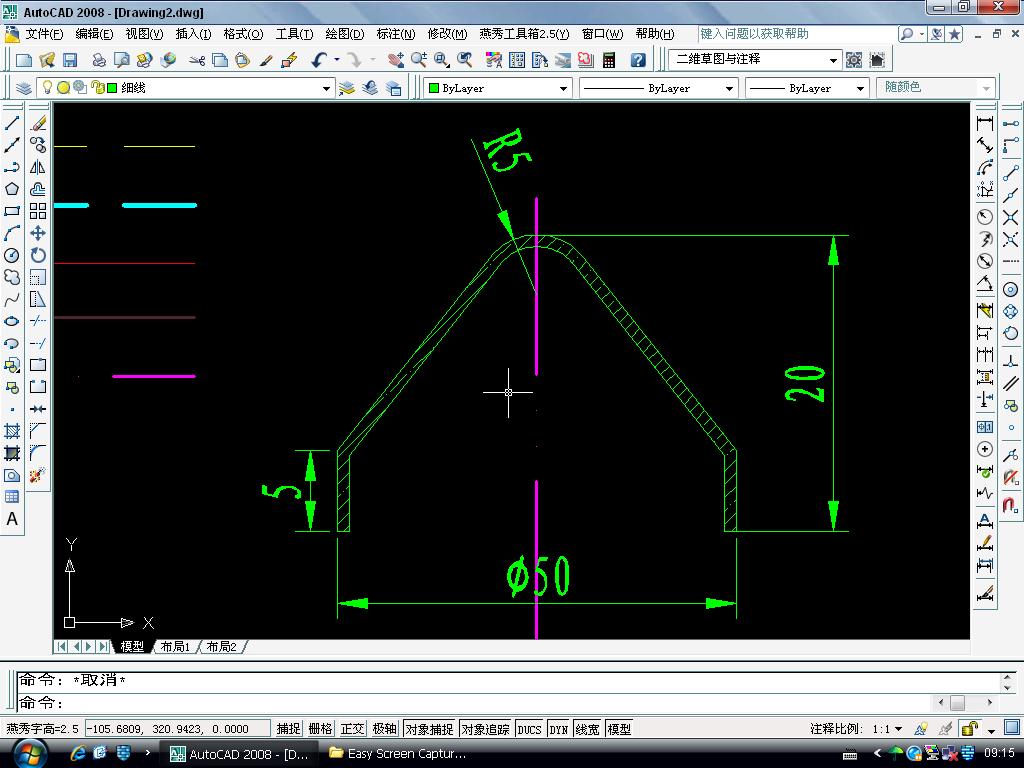
Task: Toggle DUCS in status bar
Action: (x=529, y=729)
